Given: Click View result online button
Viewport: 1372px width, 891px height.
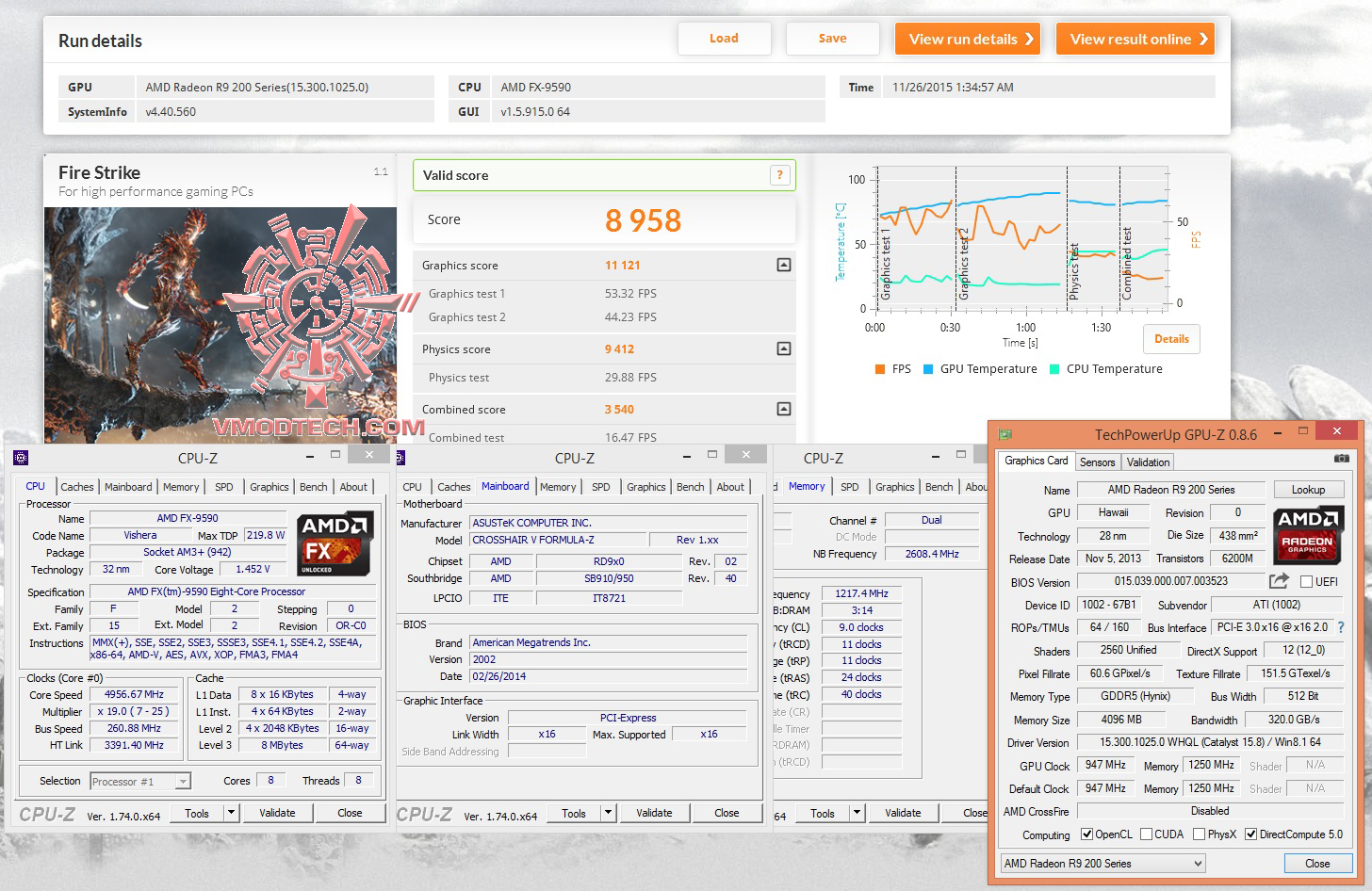Looking at the screenshot, I should pos(1135,39).
